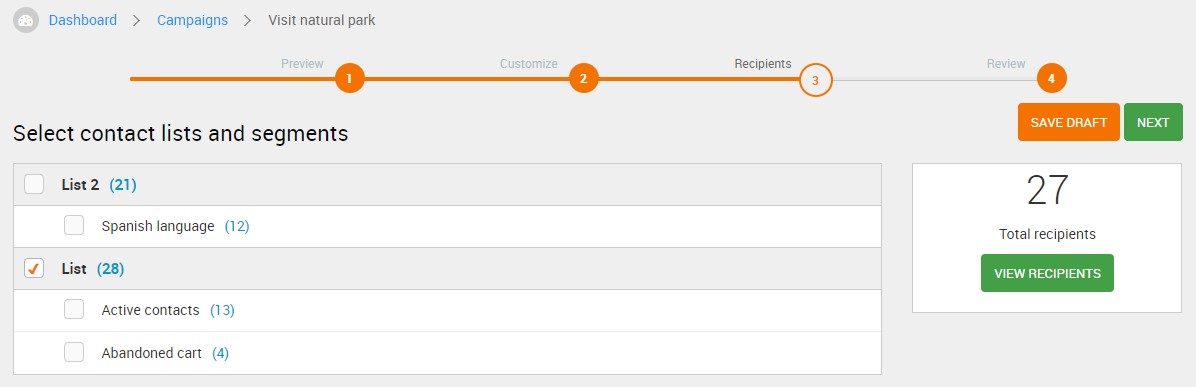This screenshot has width=1196, height=387.
Task: Click the Save Draft button
Action: [1069, 122]
